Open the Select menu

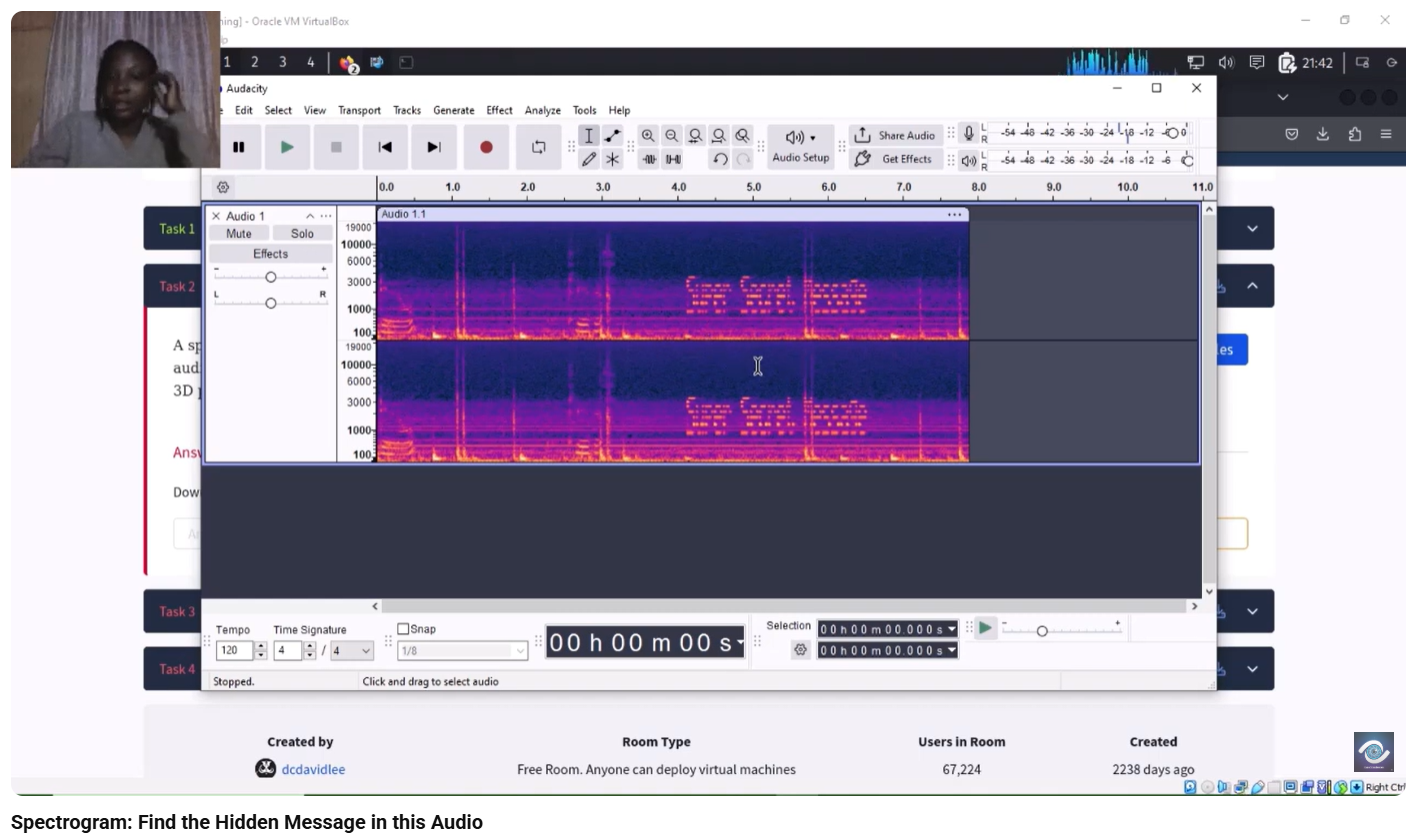pyautogui.click(x=278, y=110)
